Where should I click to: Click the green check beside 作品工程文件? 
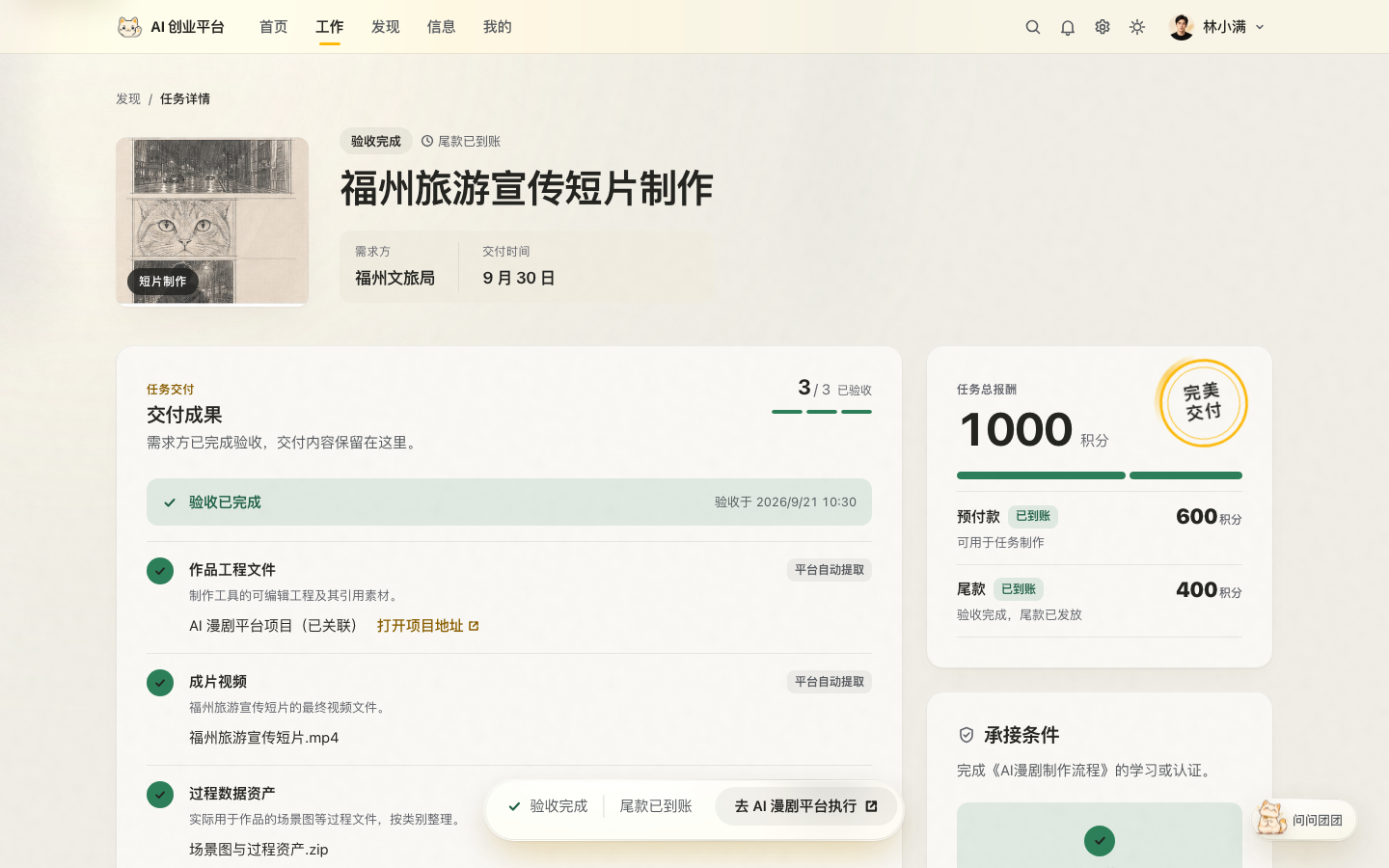coord(160,571)
